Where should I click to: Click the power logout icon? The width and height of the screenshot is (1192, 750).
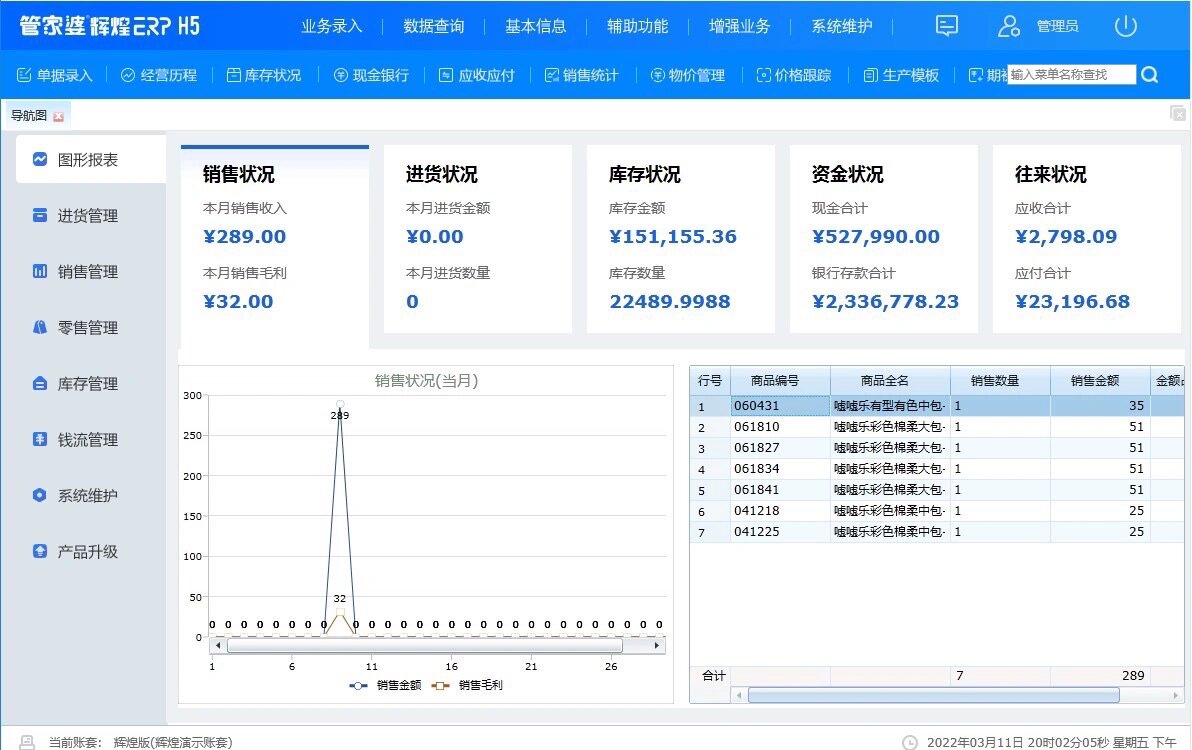tap(1126, 26)
